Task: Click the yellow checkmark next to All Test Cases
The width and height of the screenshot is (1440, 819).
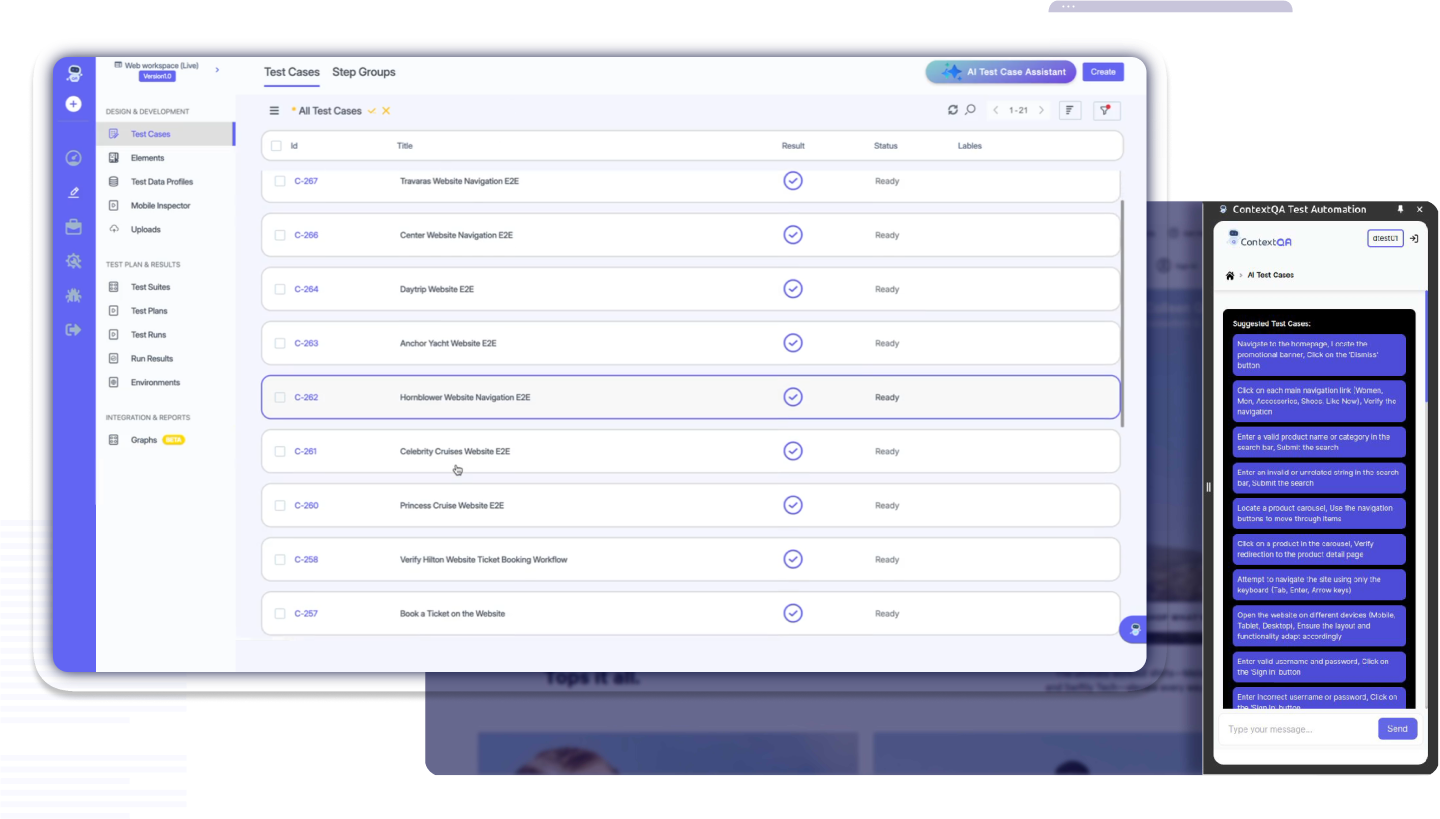Action: tap(372, 111)
